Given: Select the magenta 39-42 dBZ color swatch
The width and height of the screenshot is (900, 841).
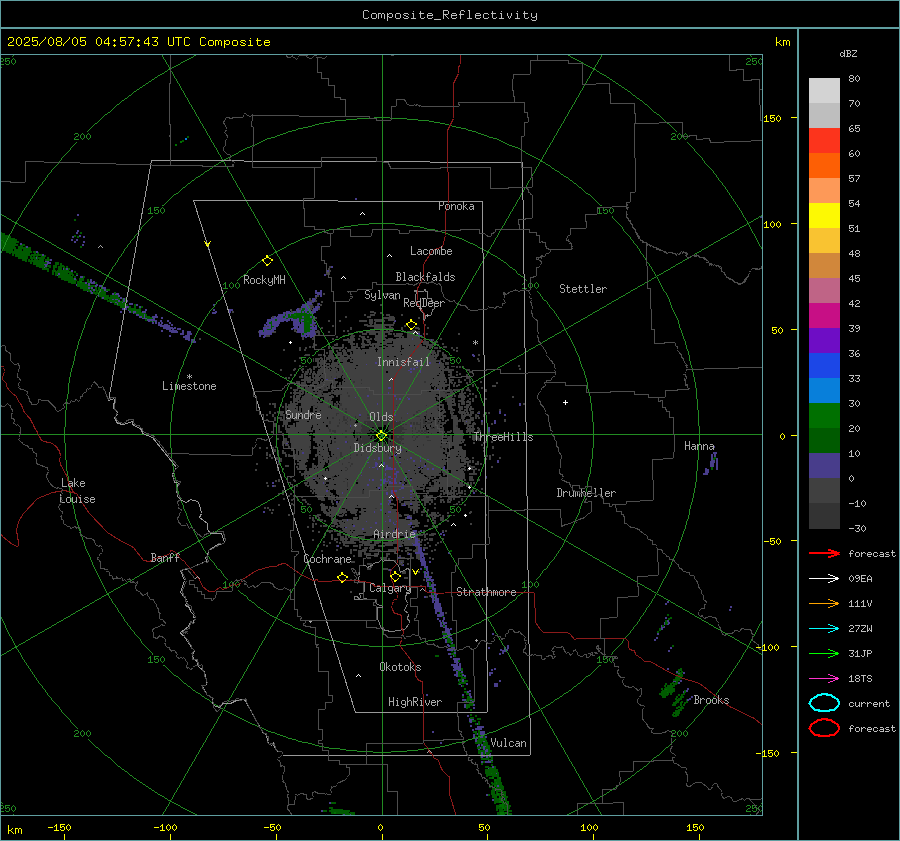Looking at the screenshot, I should point(824,316).
